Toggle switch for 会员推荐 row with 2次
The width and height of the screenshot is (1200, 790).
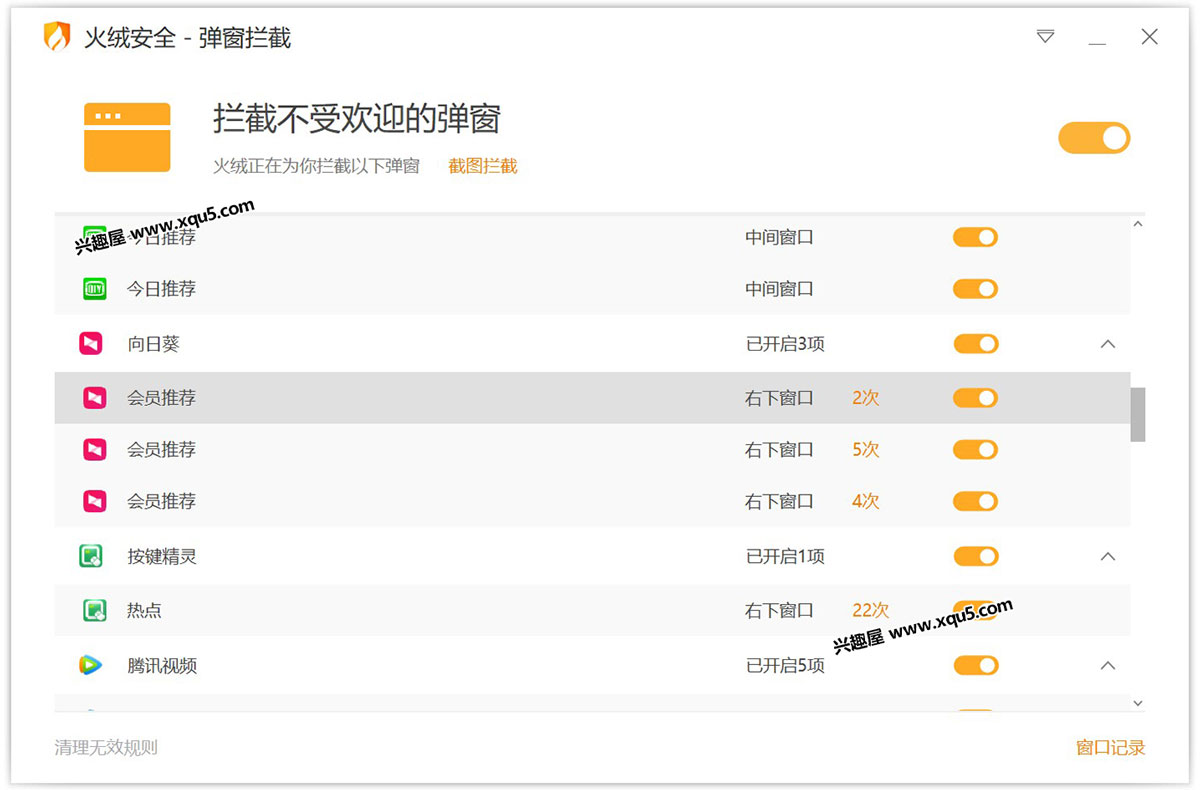tap(975, 398)
